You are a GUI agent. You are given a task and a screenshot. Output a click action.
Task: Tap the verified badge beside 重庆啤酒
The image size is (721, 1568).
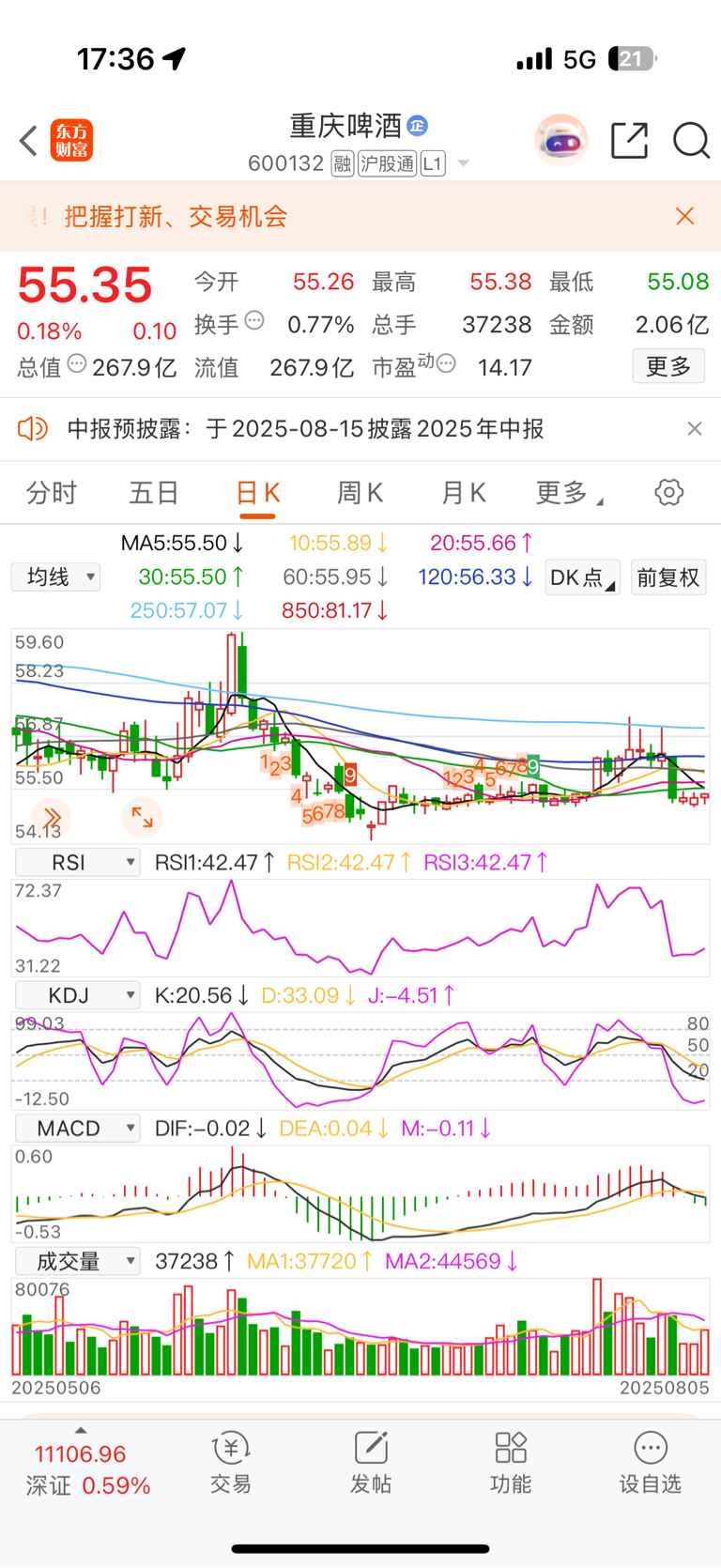(418, 125)
